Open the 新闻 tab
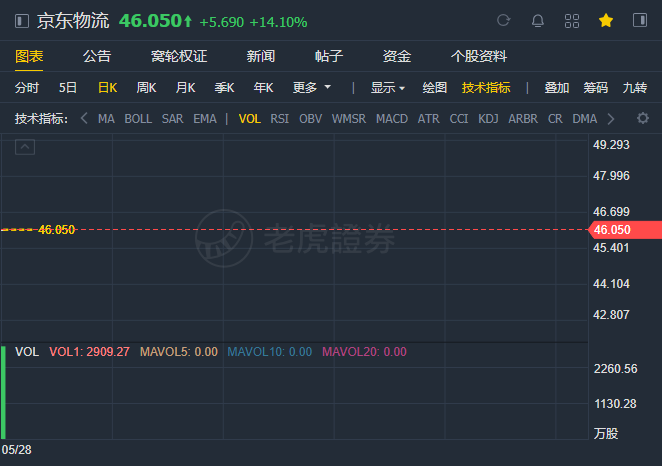662x466 pixels. click(260, 56)
